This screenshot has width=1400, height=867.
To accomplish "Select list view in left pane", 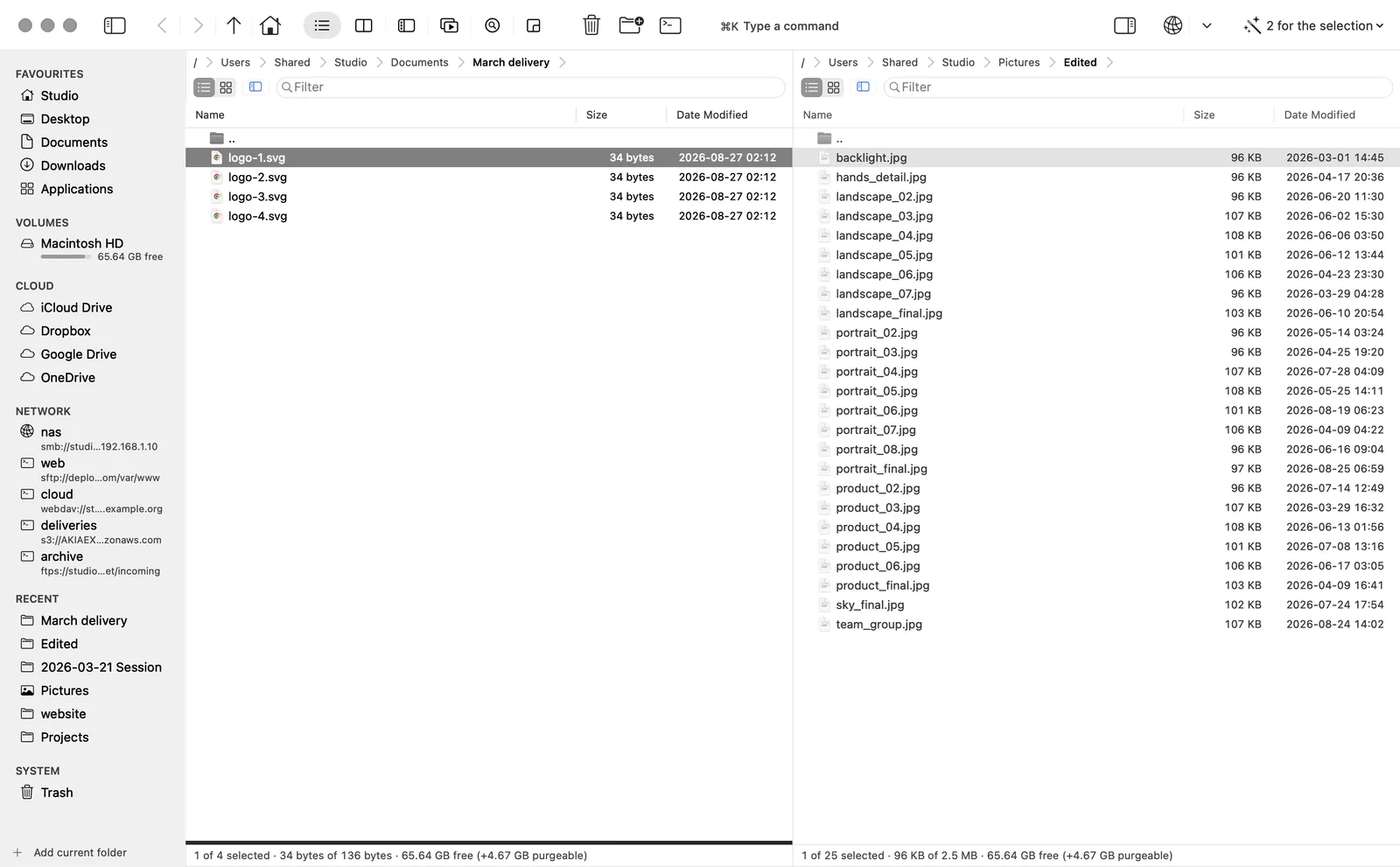I will pyautogui.click(x=204, y=87).
